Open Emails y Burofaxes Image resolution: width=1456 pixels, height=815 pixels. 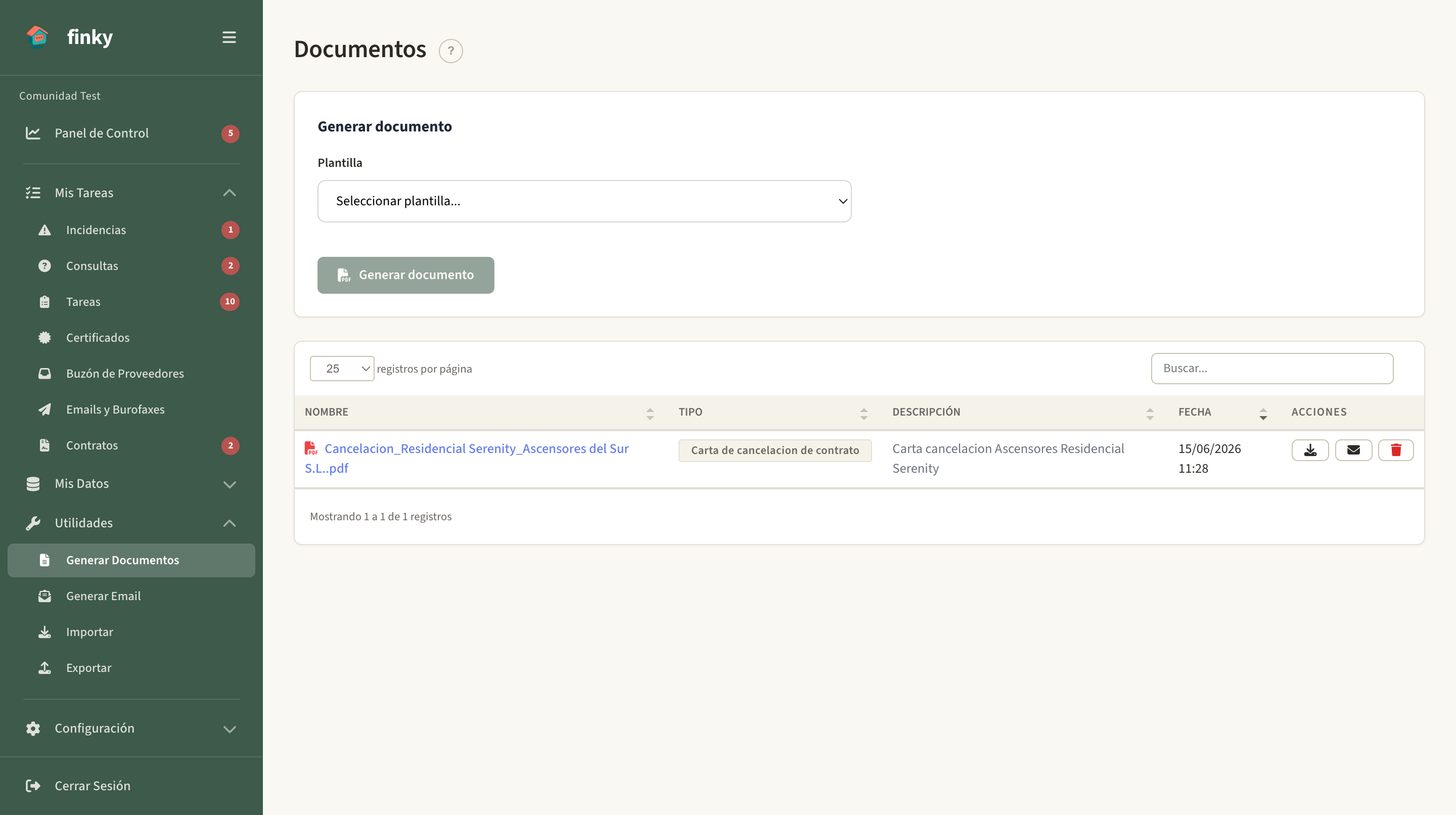click(131, 409)
